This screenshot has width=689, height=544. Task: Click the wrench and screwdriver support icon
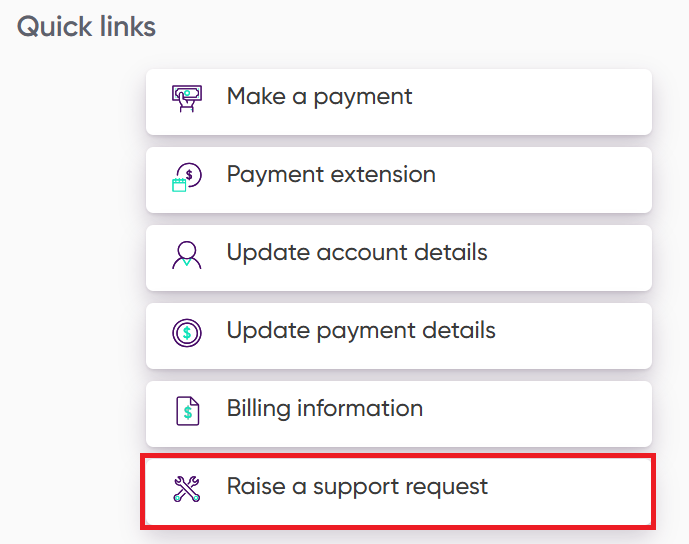[187, 488]
